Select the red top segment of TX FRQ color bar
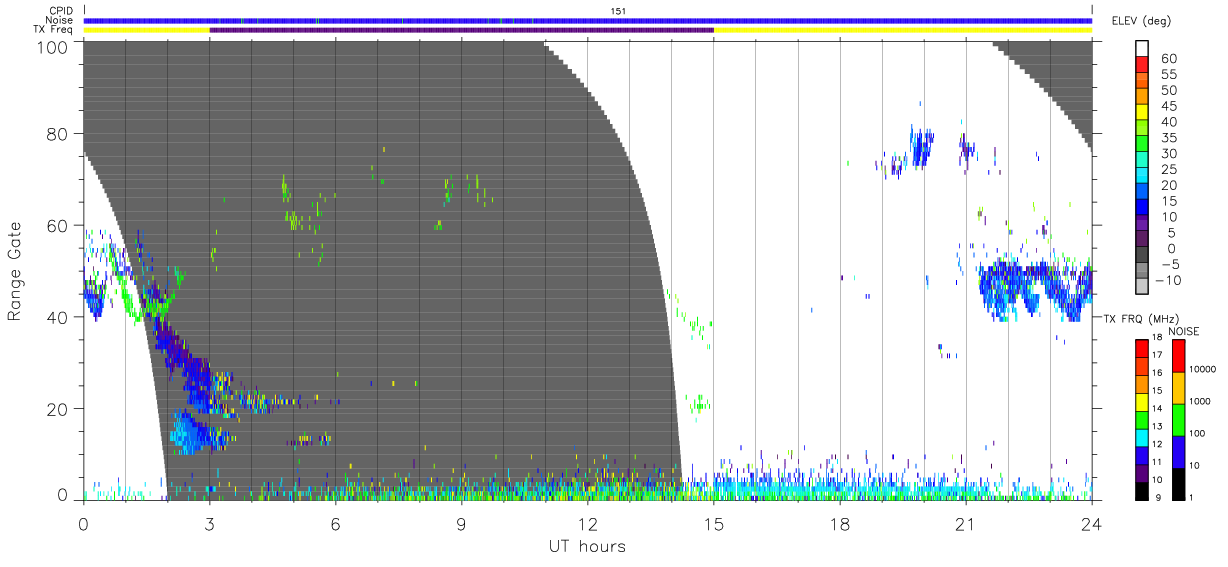The image size is (1228, 567). pyautogui.click(x=1141, y=348)
